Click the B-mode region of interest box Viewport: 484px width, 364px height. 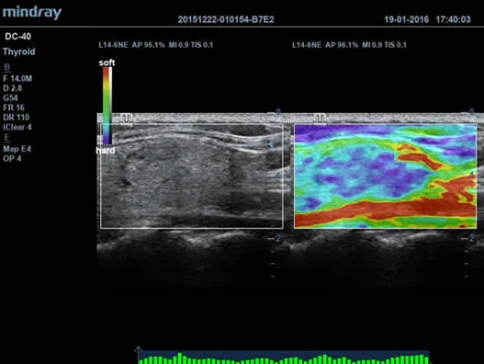tap(192, 176)
